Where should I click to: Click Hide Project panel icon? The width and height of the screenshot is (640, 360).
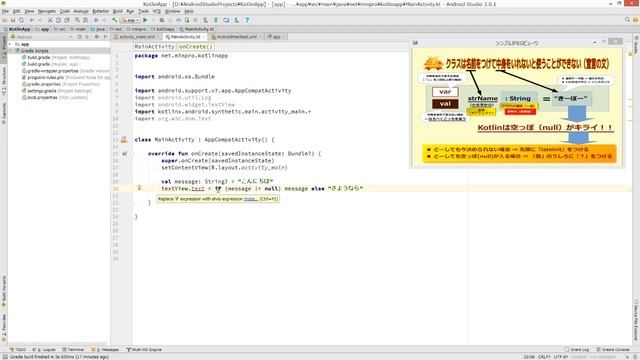pos(105,37)
